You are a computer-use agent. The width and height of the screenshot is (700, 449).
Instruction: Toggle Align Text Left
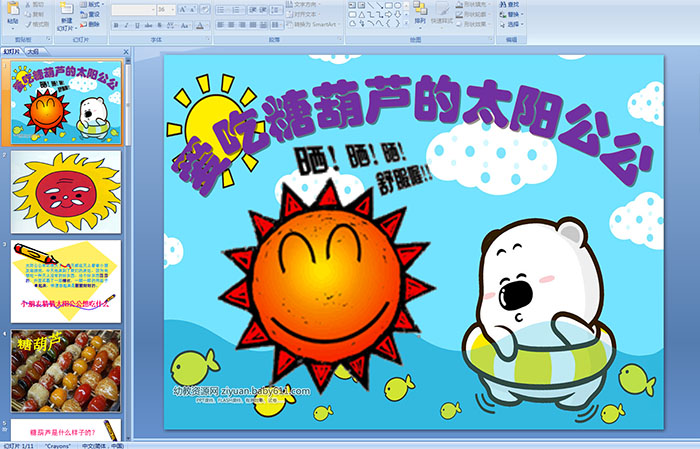tap(221, 25)
